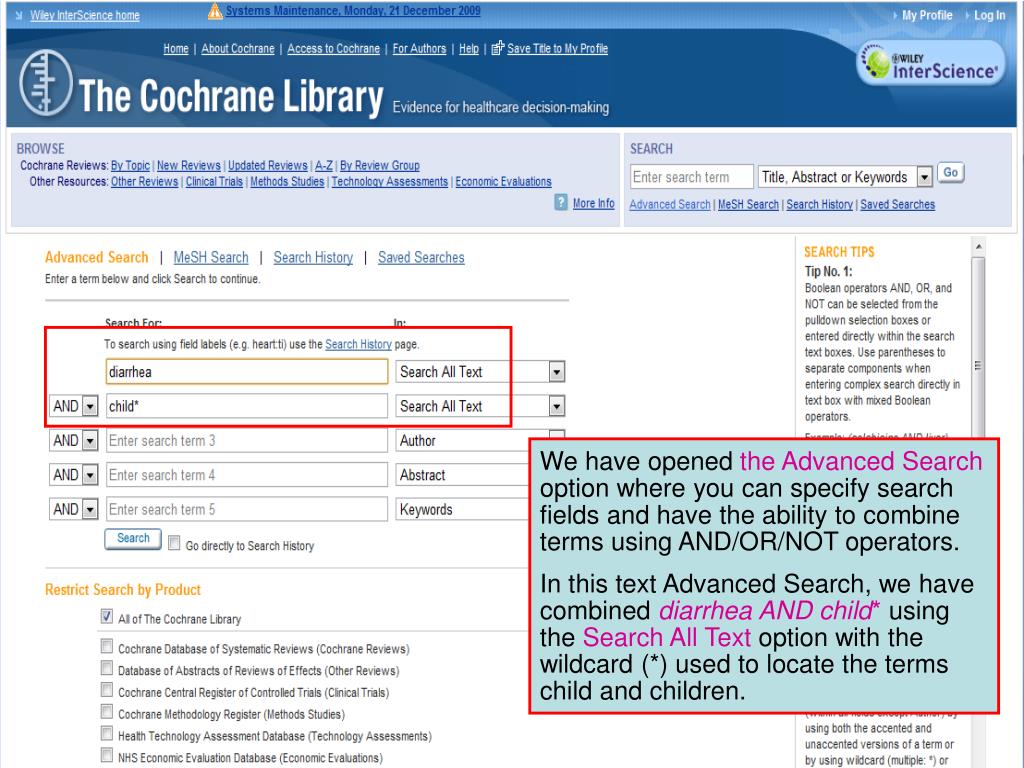Click the MeSH Search link in the top Search box
Viewport: 1024px width, 768px height.
(748, 204)
